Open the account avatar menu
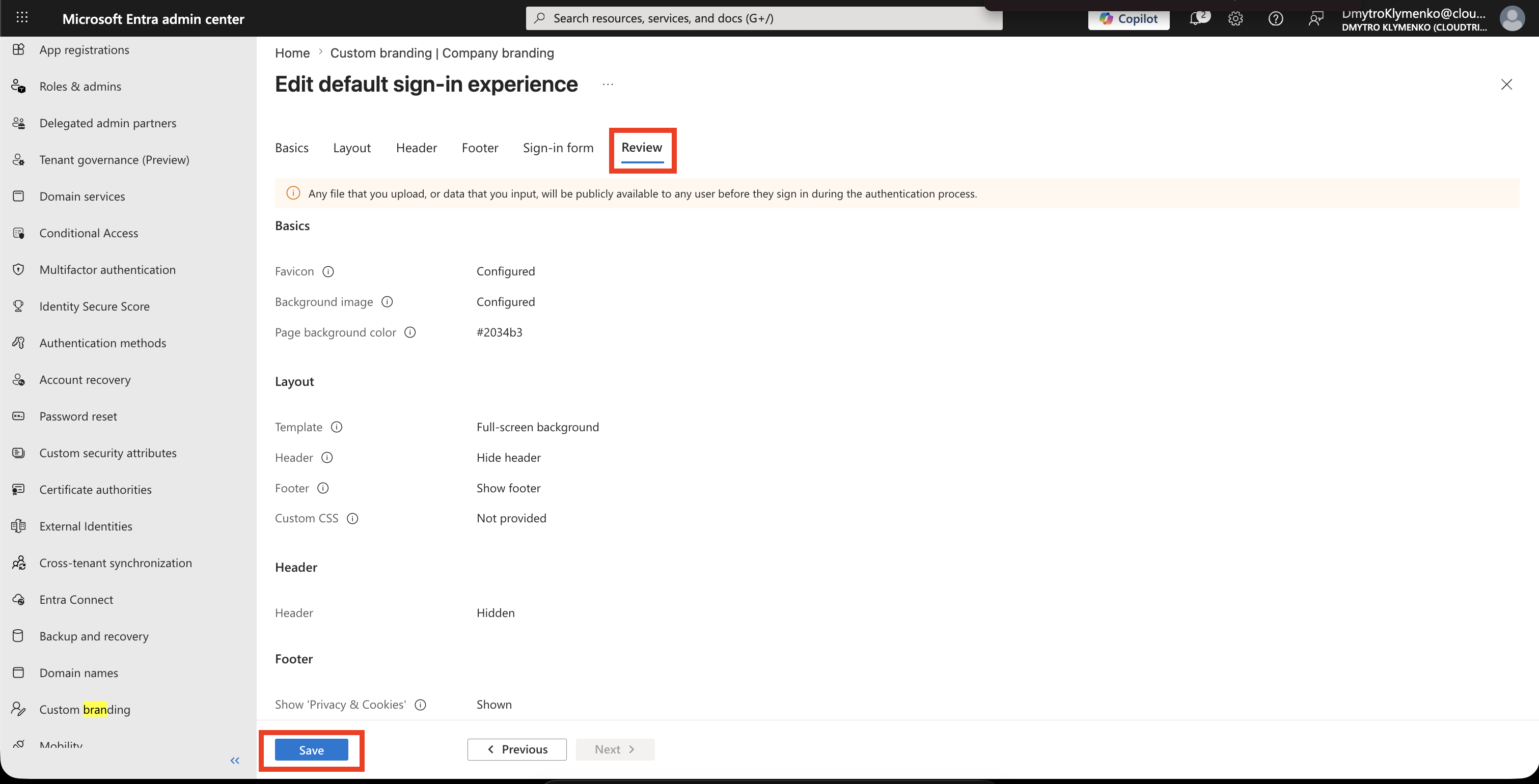Image resolution: width=1539 pixels, height=784 pixels. tap(1512, 18)
